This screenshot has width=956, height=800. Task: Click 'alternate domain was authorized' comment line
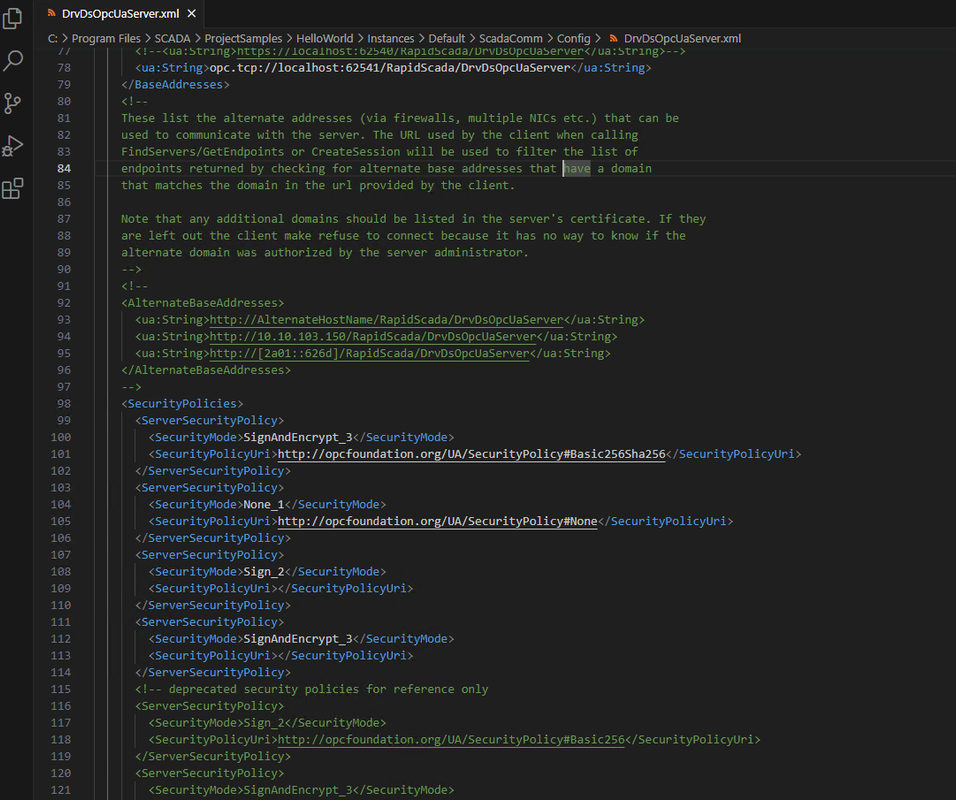pos(325,252)
